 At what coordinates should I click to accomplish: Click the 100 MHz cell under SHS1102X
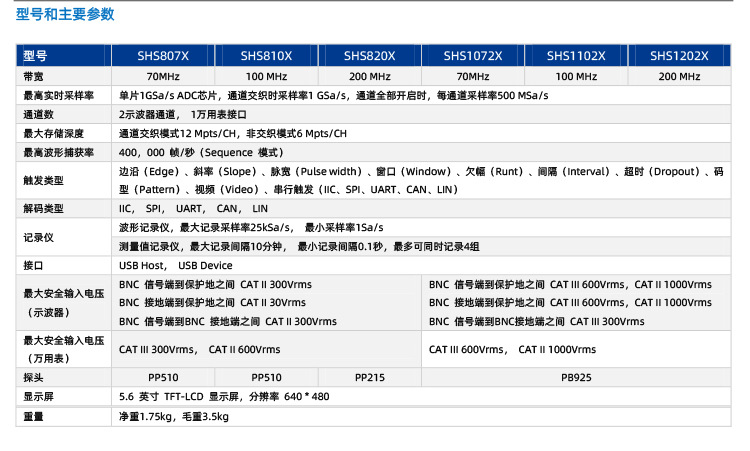[576, 77]
